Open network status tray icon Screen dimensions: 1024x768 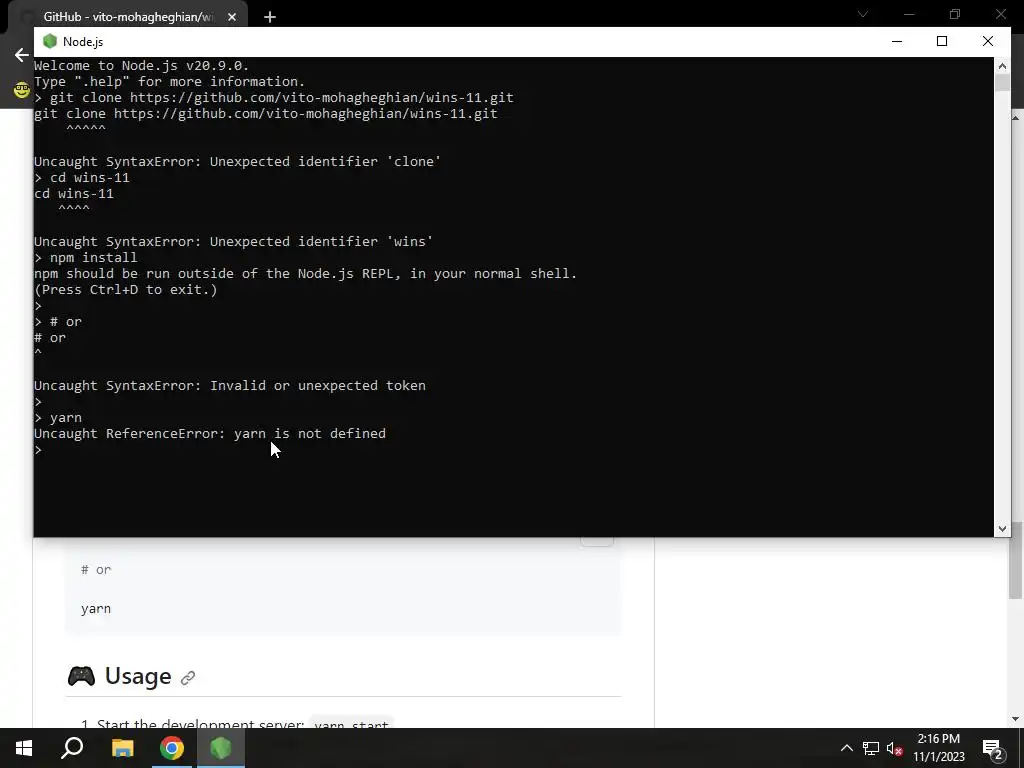point(871,748)
